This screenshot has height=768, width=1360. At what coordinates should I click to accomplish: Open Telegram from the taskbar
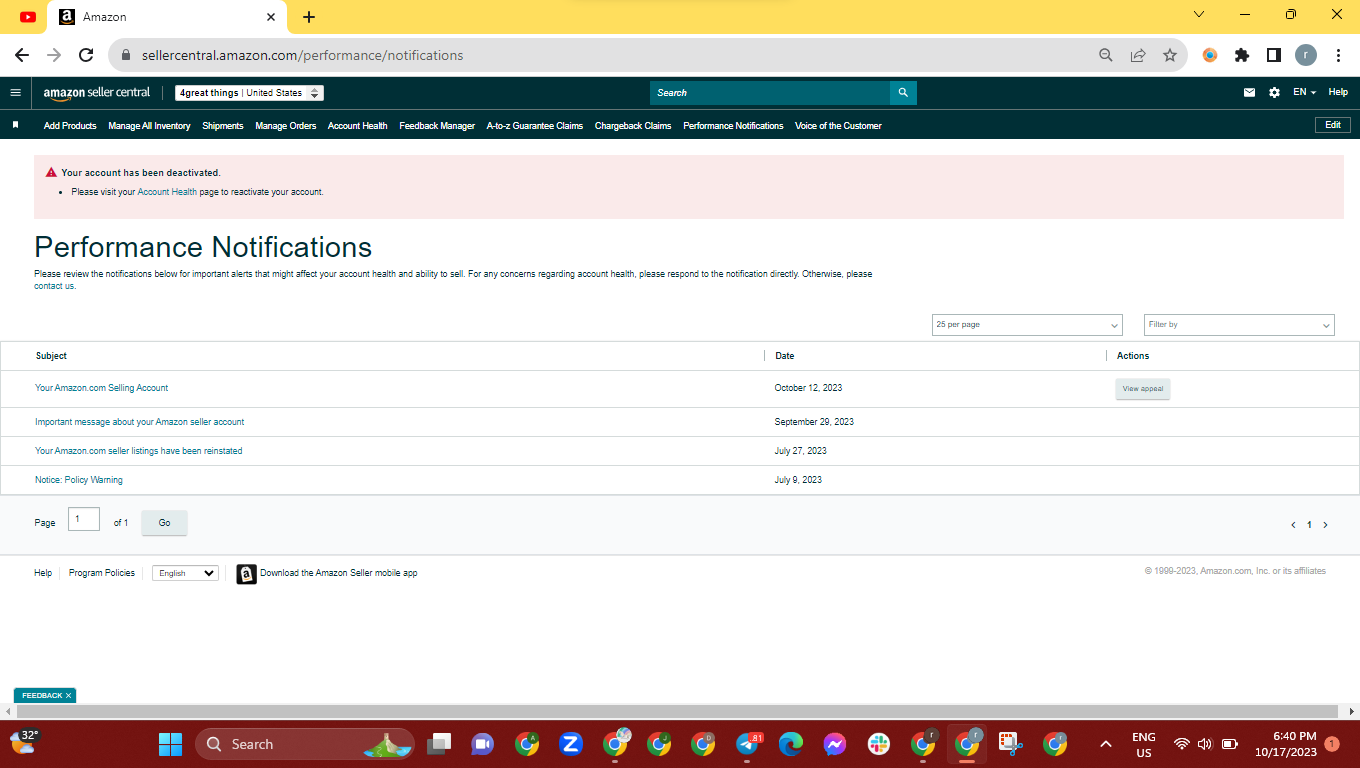click(x=748, y=744)
